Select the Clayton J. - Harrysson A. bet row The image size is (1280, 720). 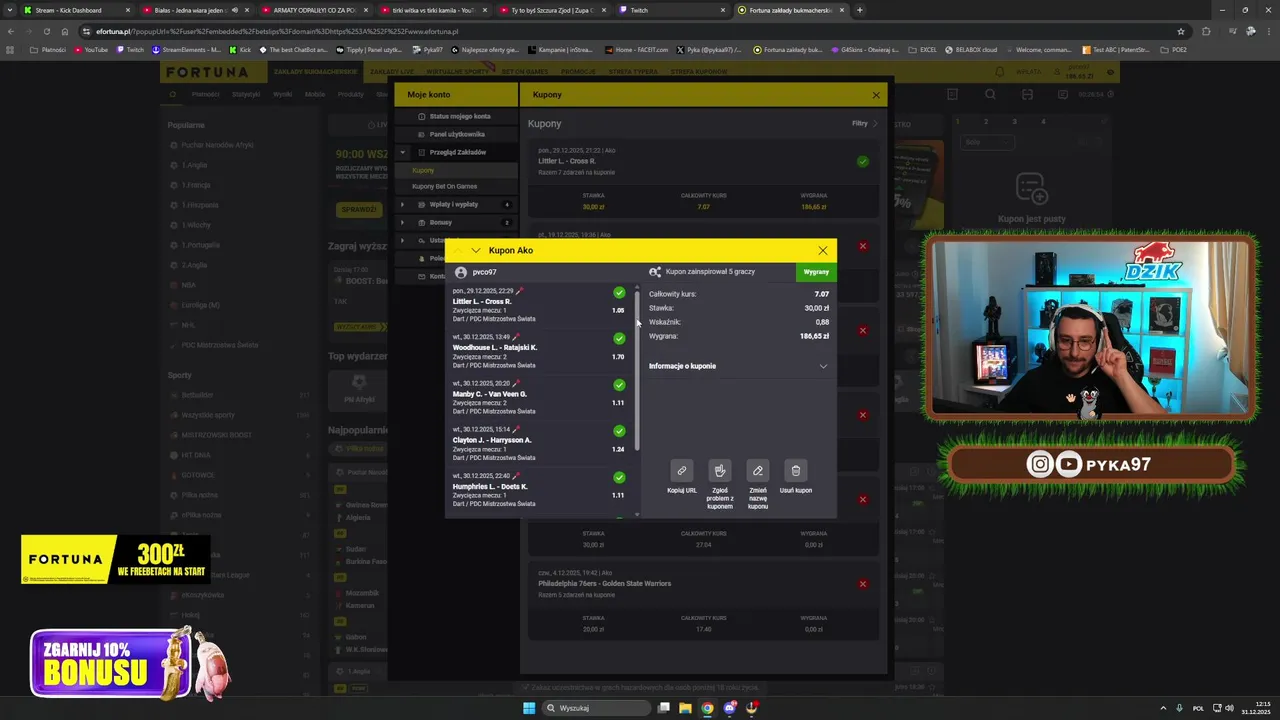point(541,444)
